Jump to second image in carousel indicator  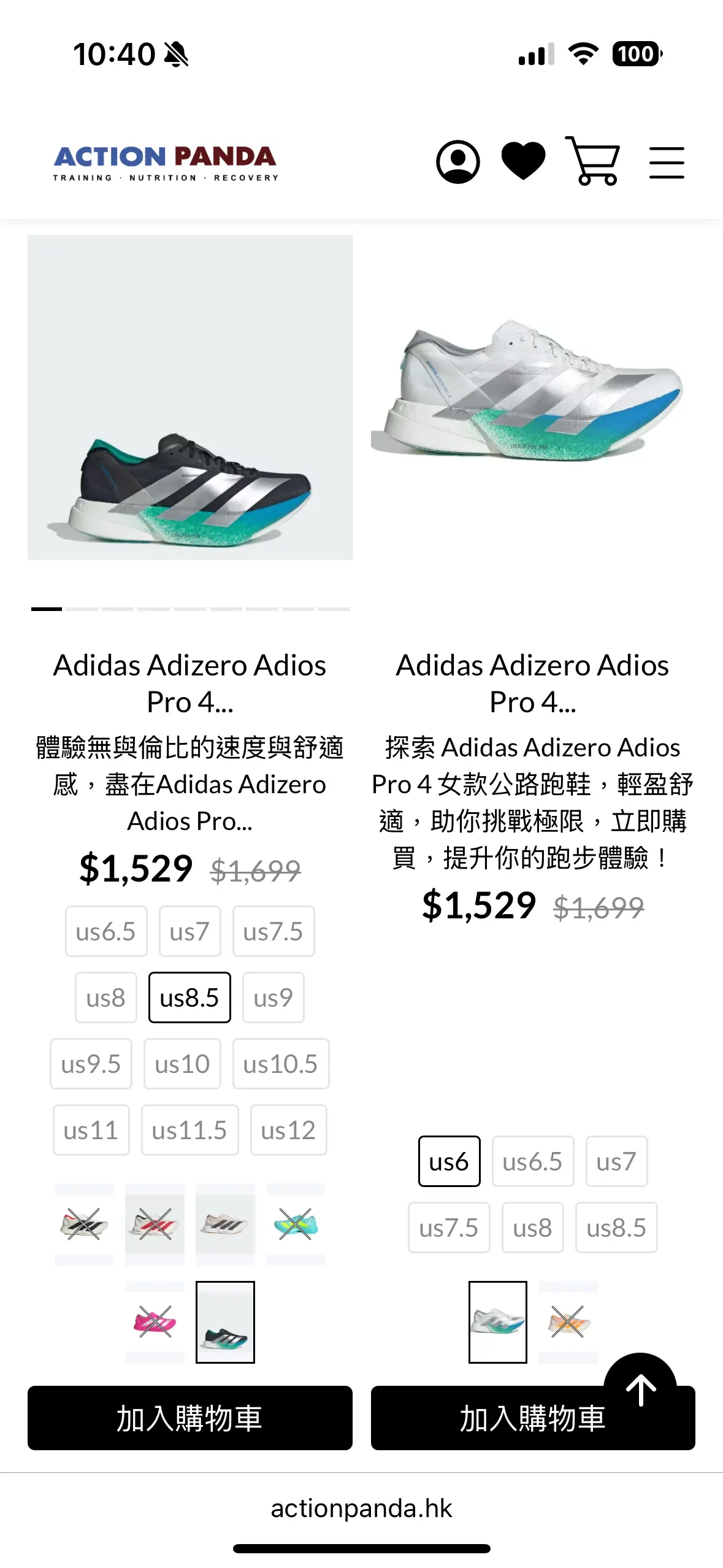tap(82, 609)
